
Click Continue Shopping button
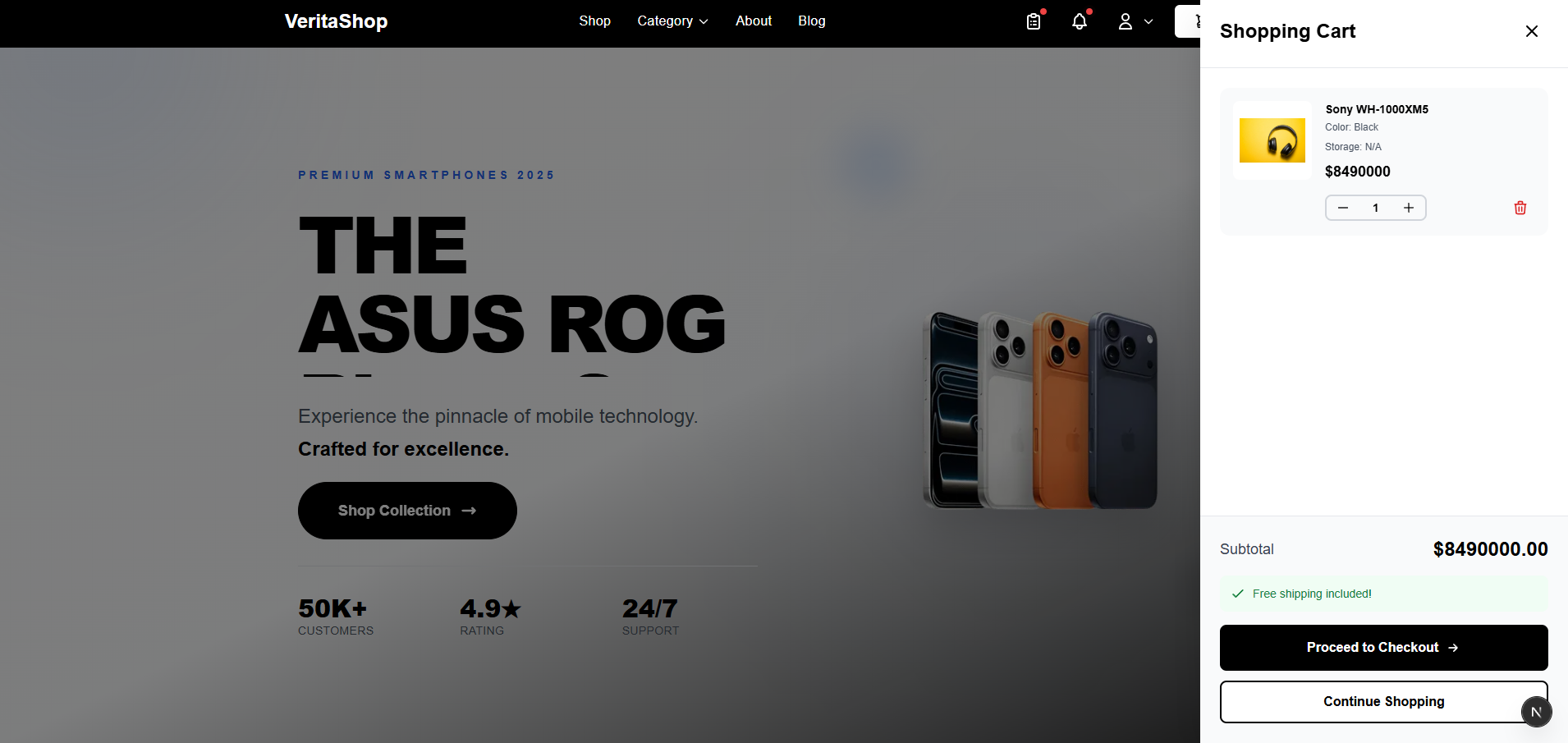click(1383, 702)
